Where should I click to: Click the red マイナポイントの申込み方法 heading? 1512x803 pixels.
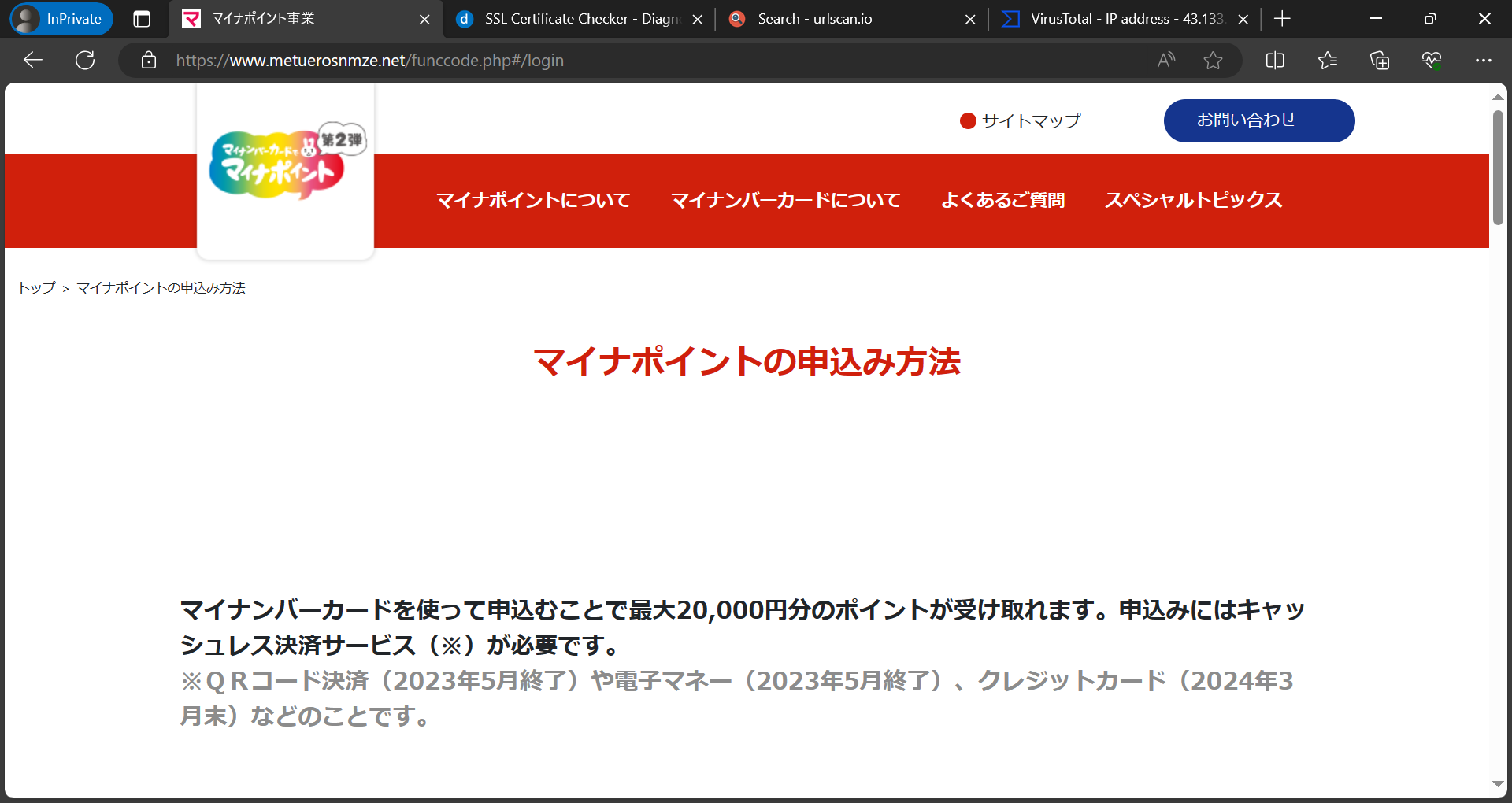[747, 362]
